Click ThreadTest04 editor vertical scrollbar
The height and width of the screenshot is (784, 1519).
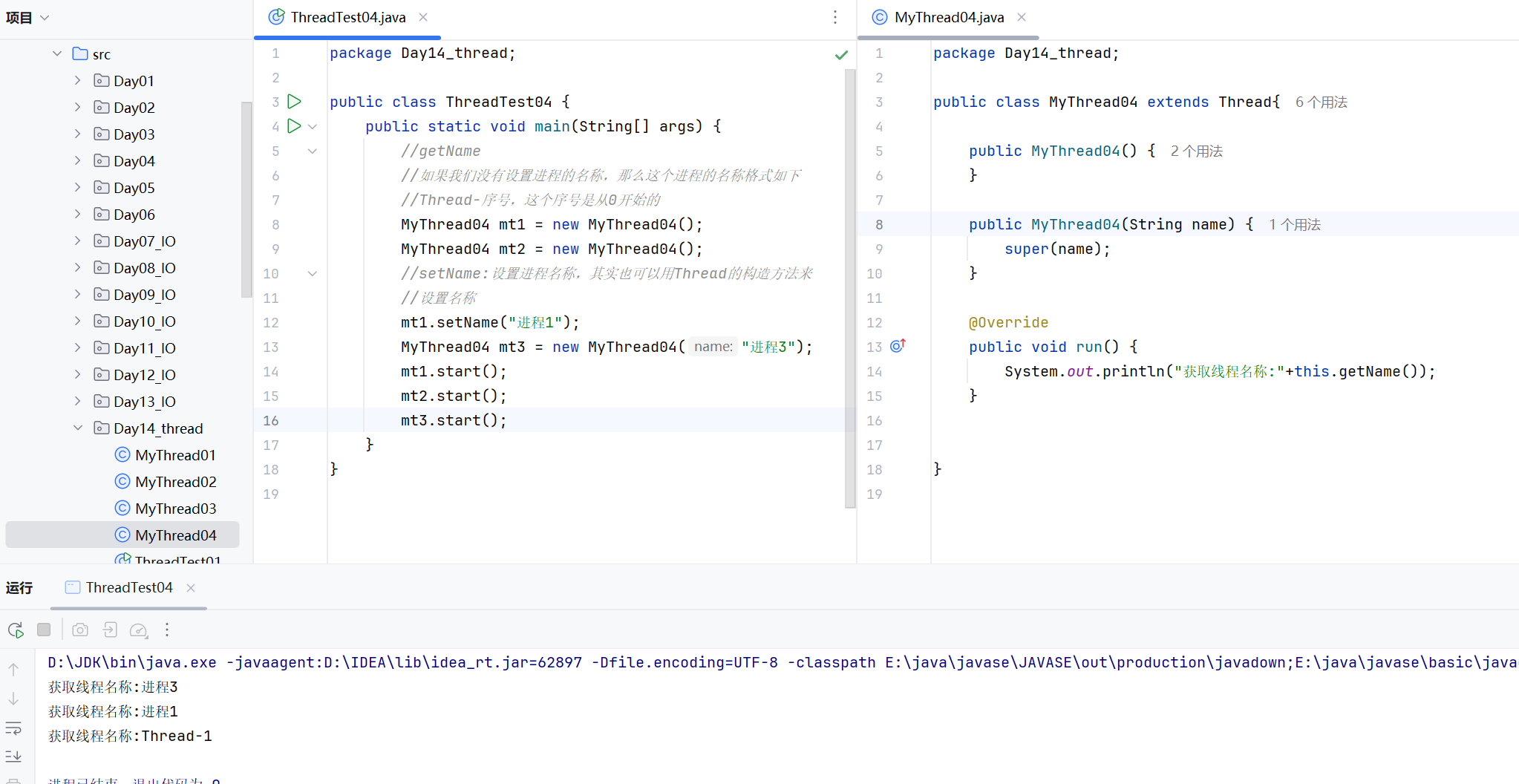coord(850,288)
